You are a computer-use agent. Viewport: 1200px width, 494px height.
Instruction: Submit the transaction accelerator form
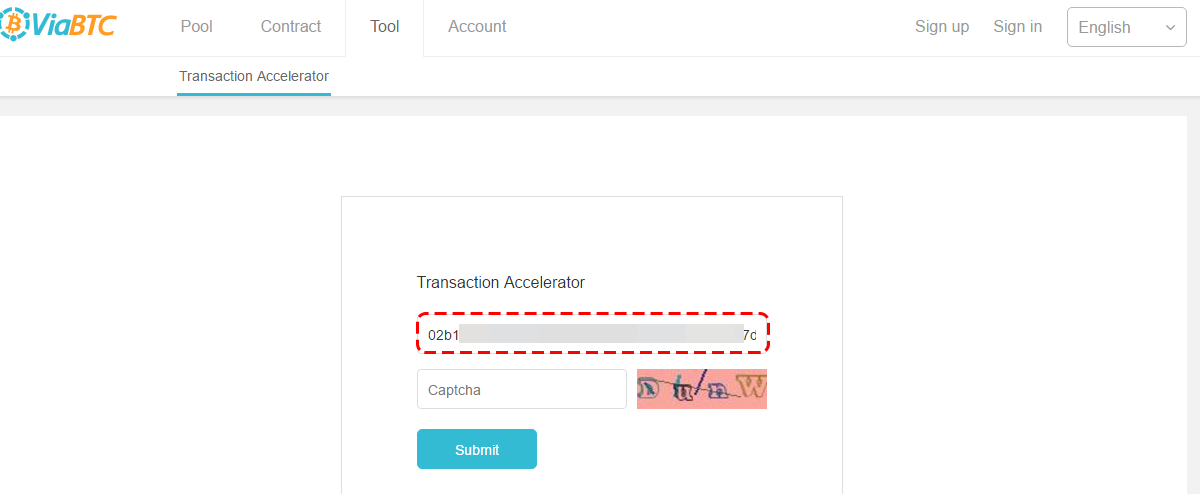point(477,449)
